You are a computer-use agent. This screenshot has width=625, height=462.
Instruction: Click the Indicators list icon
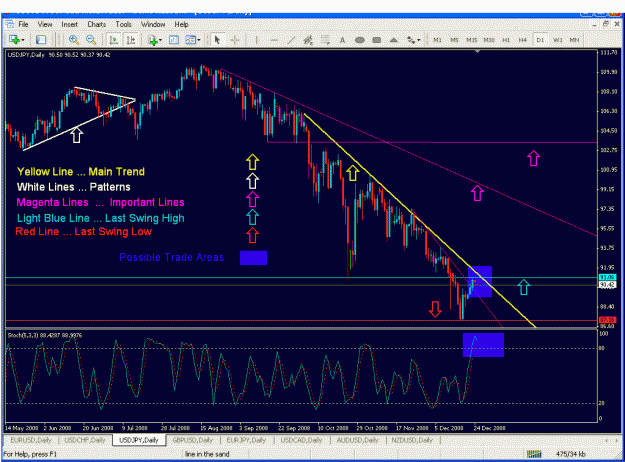(x=152, y=40)
